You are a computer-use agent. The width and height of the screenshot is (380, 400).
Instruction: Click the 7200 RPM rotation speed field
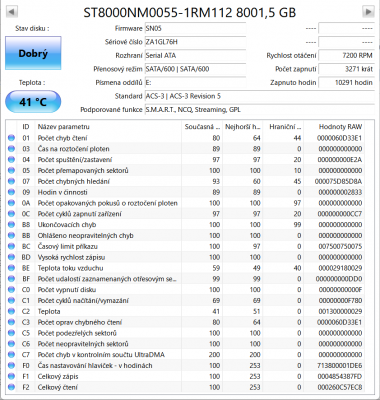pyautogui.click(x=346, y=56)
